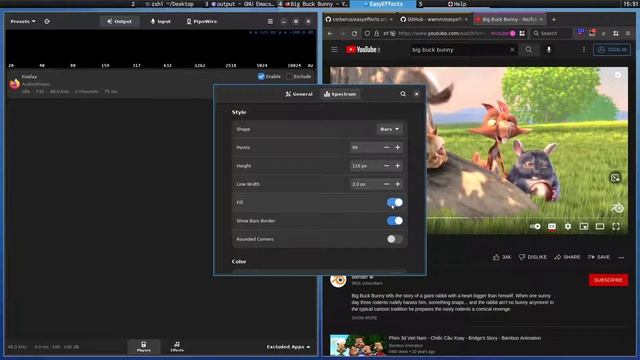Open YouTube settings three-dots menu
Viewport: 640px width, 360px height.
(584, 50)
